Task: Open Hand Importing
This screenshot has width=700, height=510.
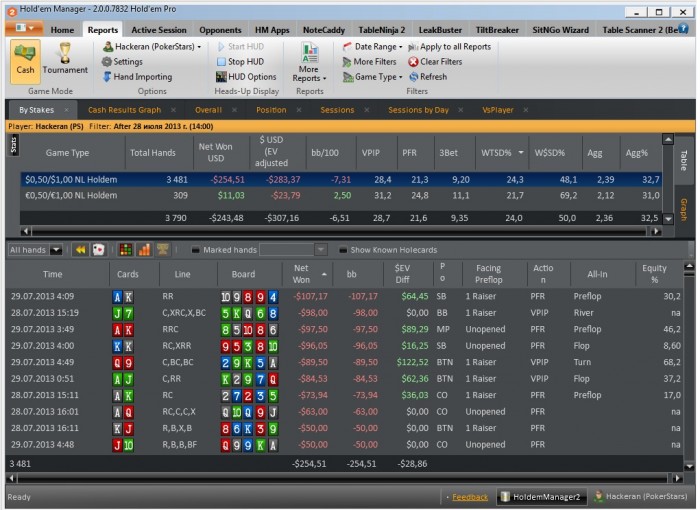Action: click(137, 77)
